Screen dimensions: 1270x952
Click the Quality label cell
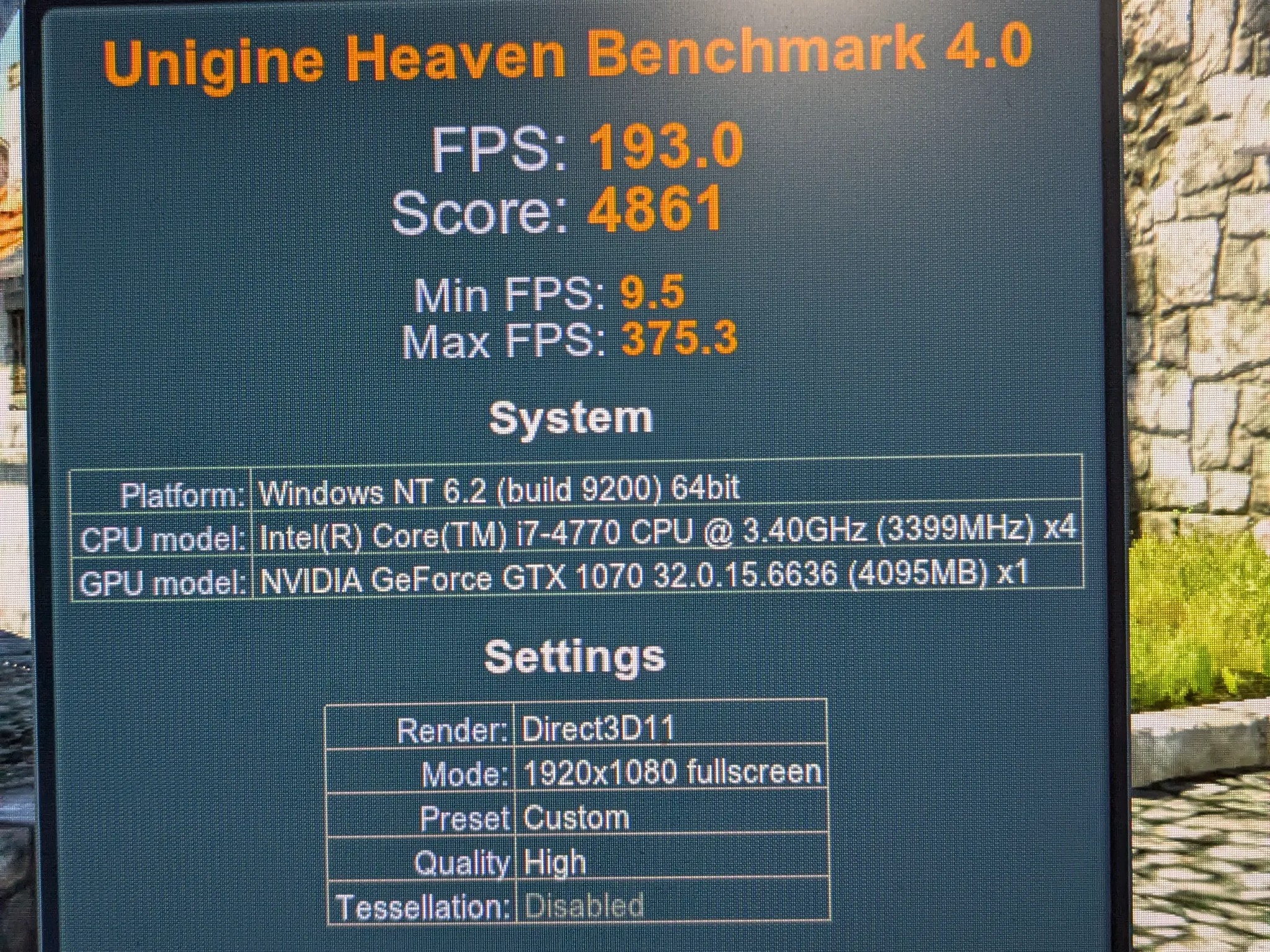click(421, 860)
